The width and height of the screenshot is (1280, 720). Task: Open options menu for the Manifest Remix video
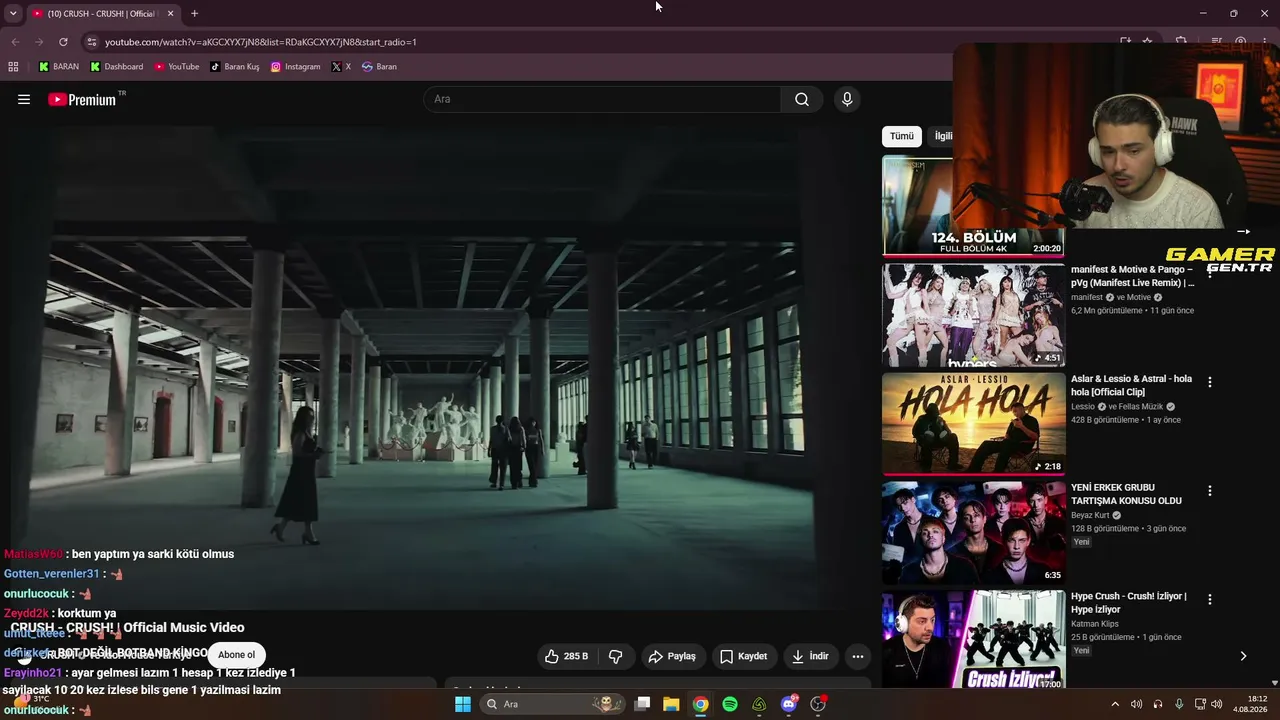[1210, 273]
